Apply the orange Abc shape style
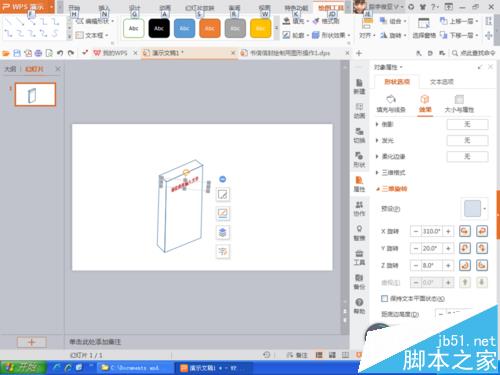The height and width of the screenshot is (375, 500). [210, 28]
